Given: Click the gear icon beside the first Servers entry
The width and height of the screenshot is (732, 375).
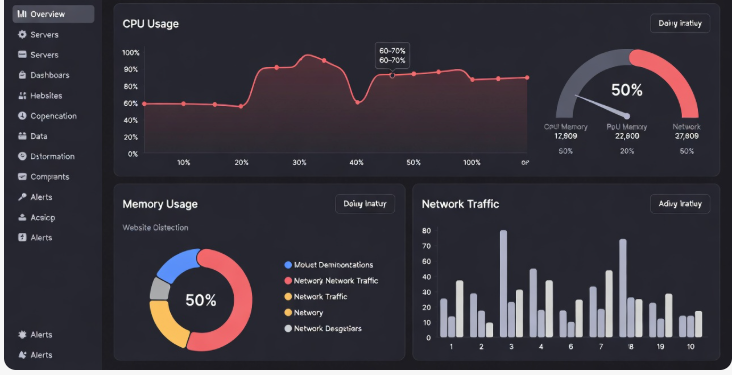Looking at the screenshot, I should [22, 35].
